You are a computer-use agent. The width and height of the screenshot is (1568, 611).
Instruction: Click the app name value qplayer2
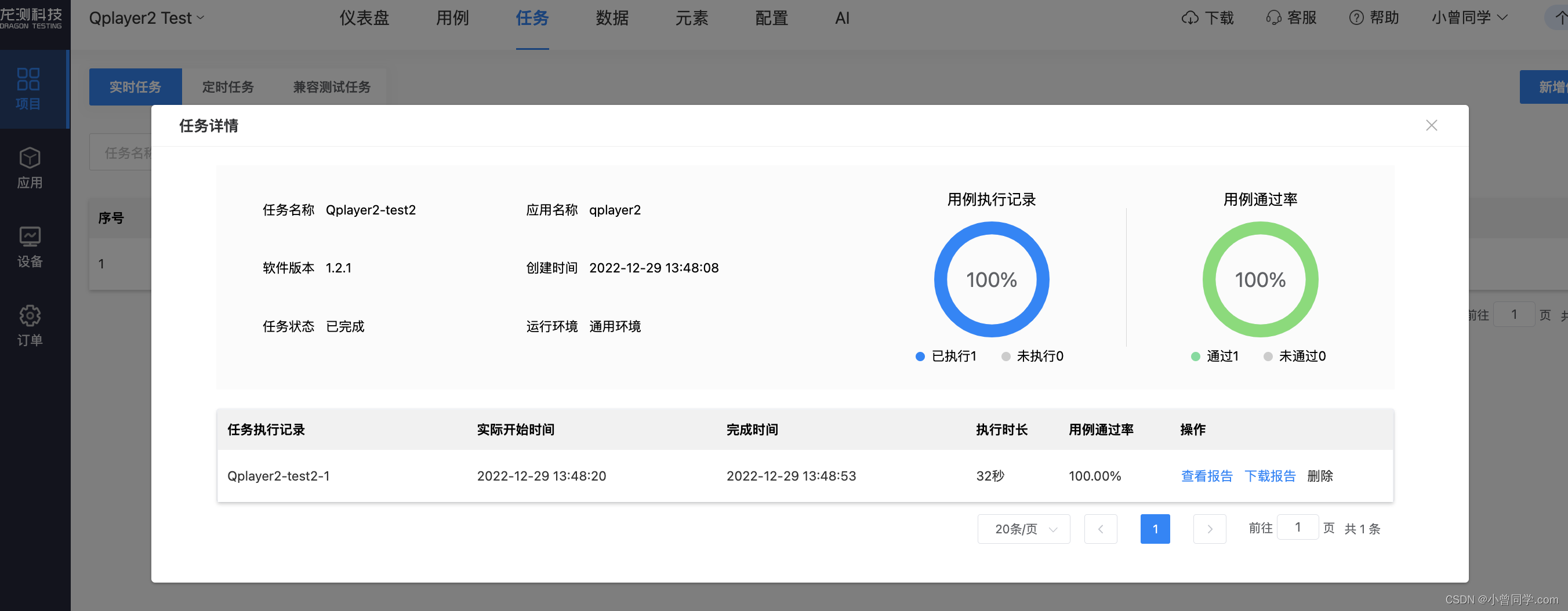coord(615,210)
